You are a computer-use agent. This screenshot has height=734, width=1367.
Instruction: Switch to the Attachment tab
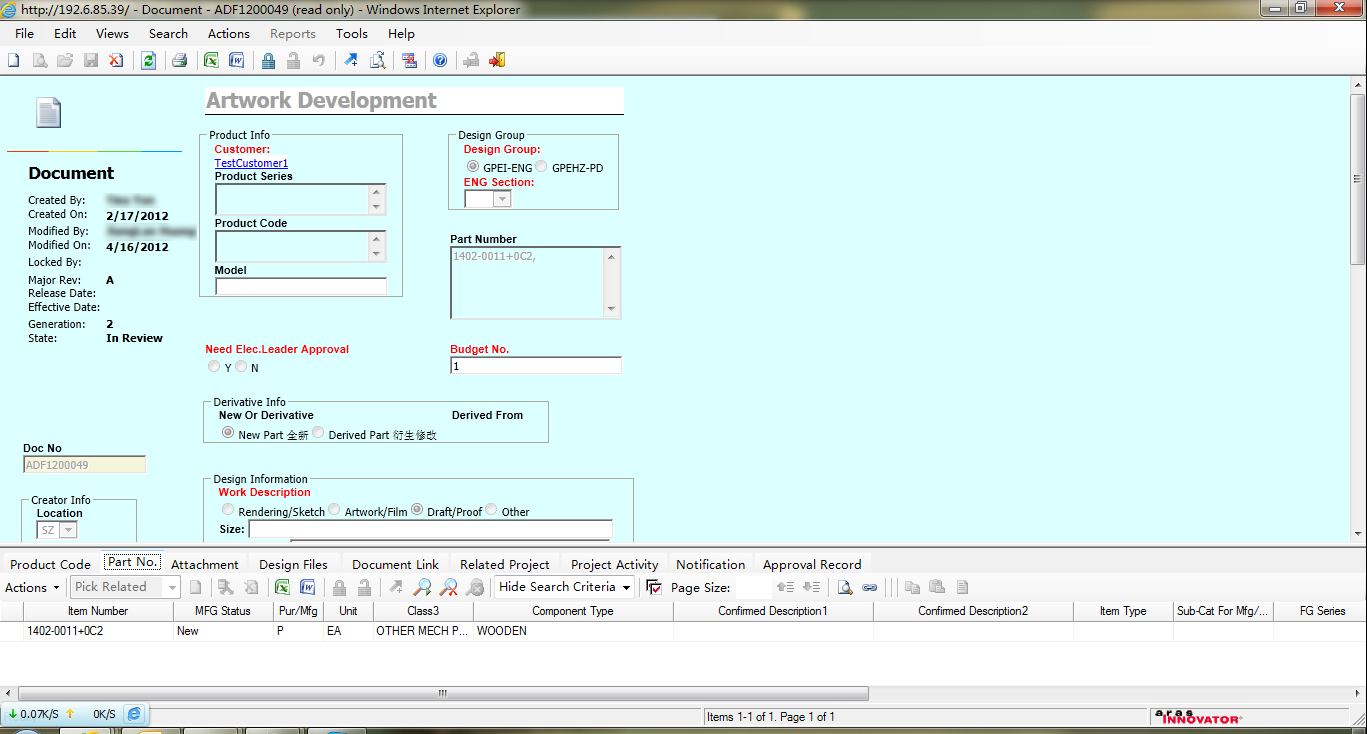pos(205,564)
